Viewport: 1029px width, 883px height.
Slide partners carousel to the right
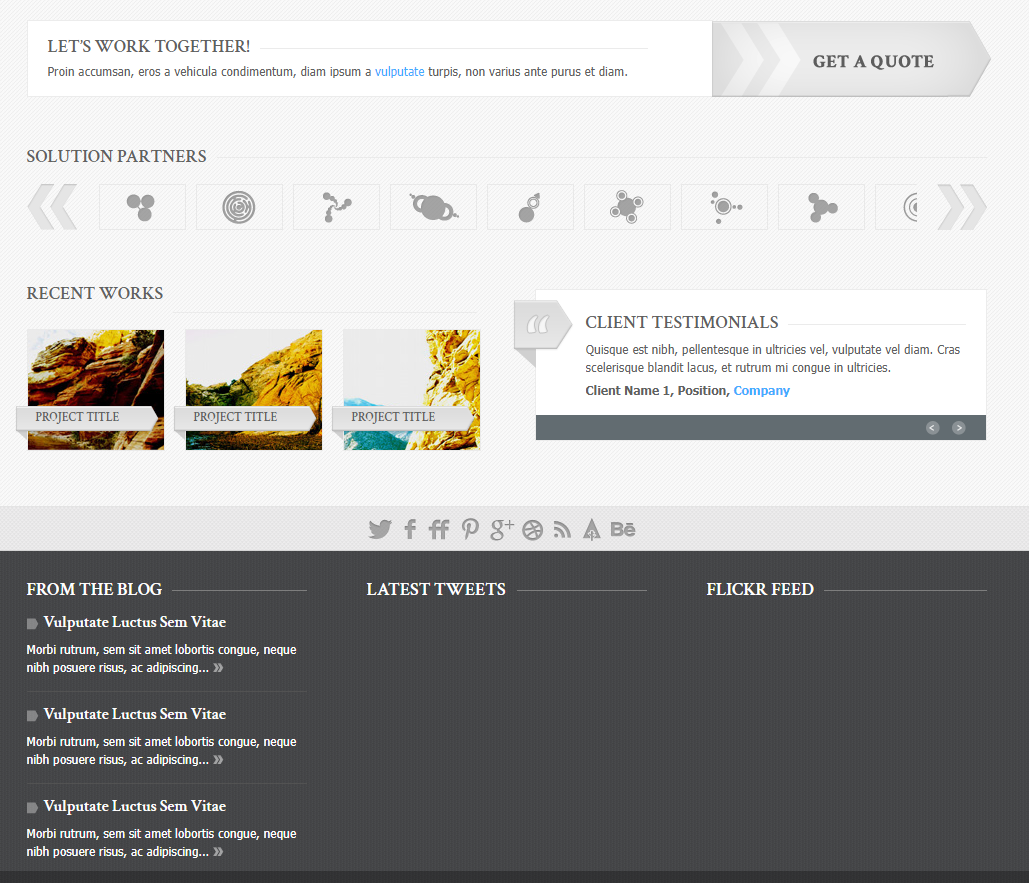(962, 207)
